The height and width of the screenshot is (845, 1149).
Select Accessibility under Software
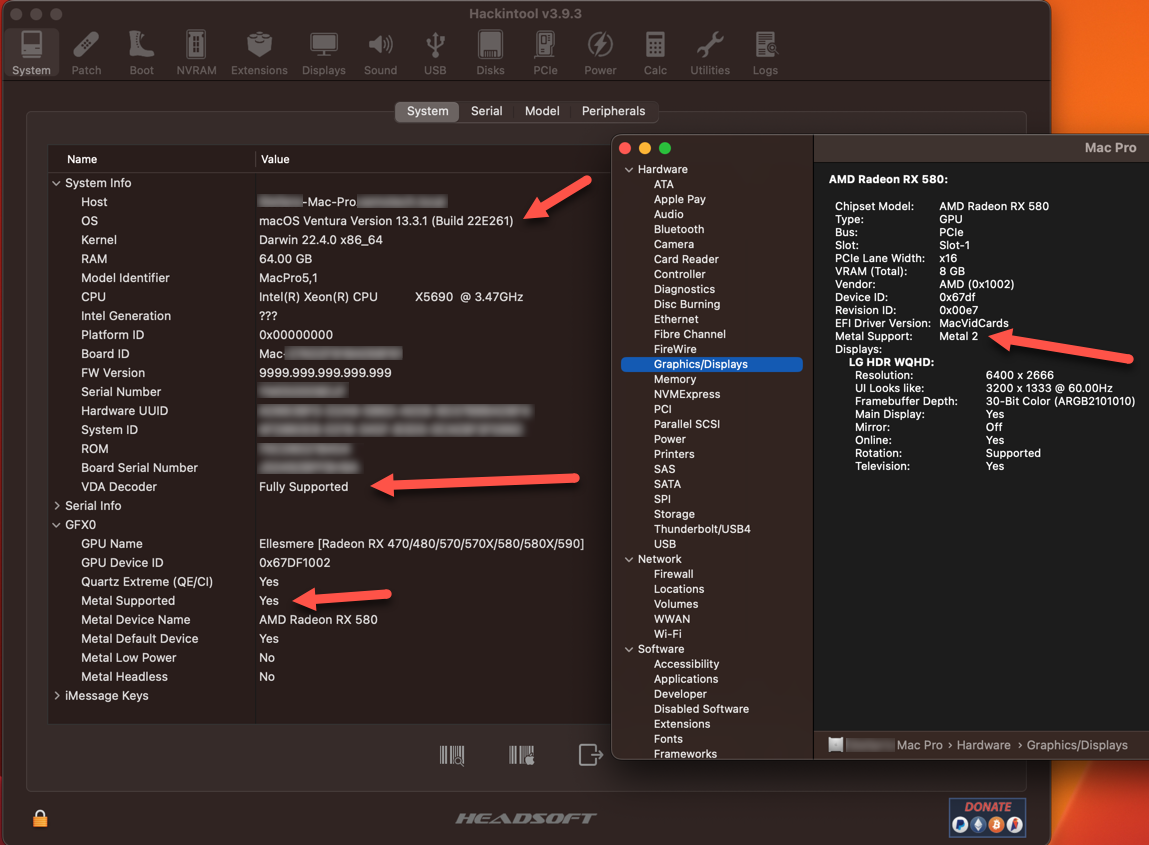click(687, 664)
